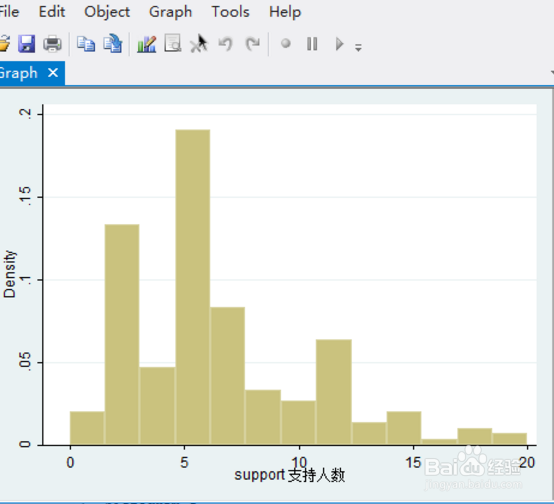Click the tallest histogram bar near 5
554x504 pixels.
(193, 287)
